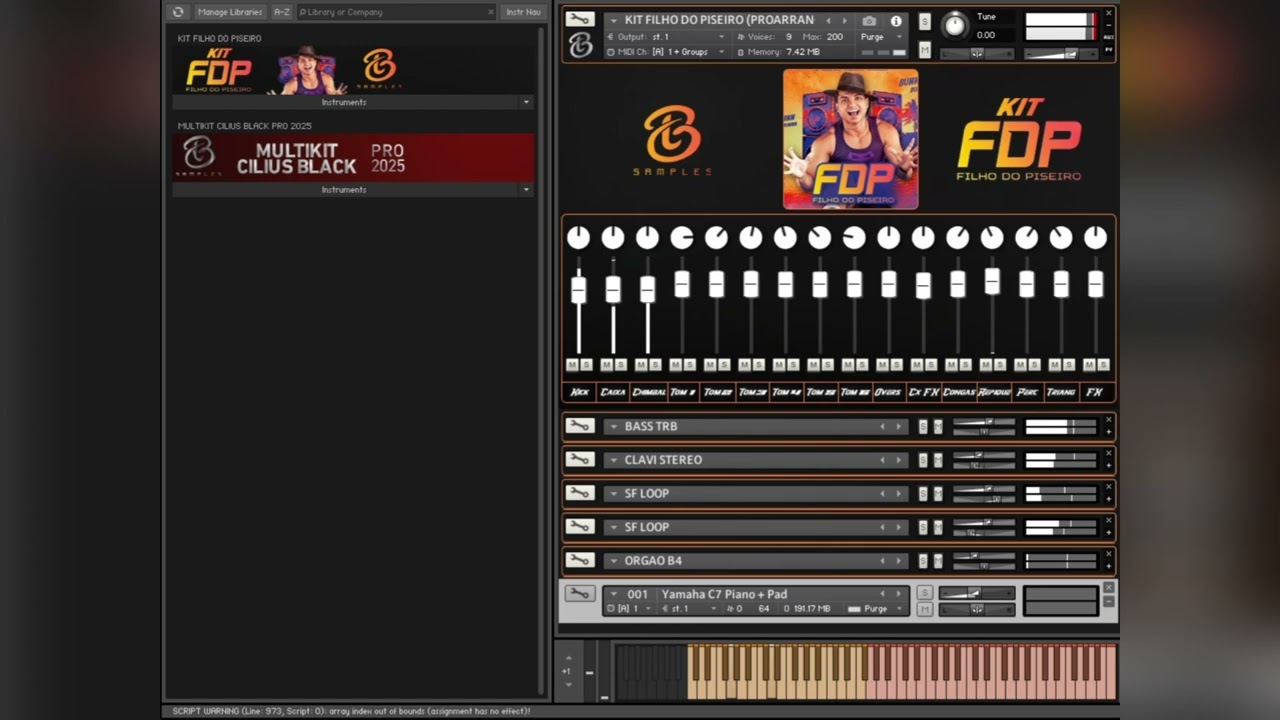Select the Perc label tab in the mixer
1280x720 pixels.
pyautogui.click(x=1026, y=392)
